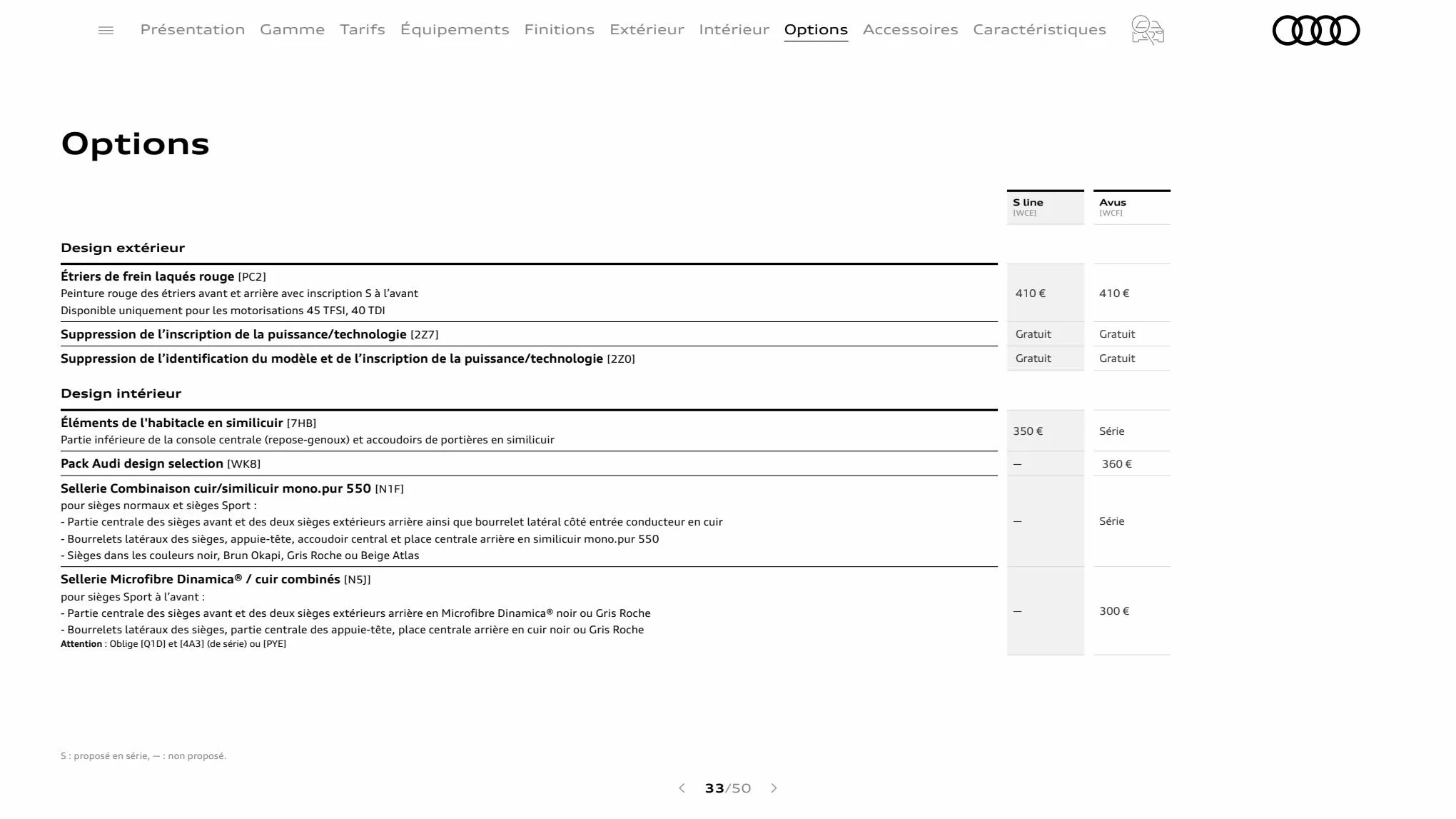Click Avus Gratuit for [2Z0]
Viewport: 1456px width, 819px height.
pyautogui.click(x=1117, y=358)
